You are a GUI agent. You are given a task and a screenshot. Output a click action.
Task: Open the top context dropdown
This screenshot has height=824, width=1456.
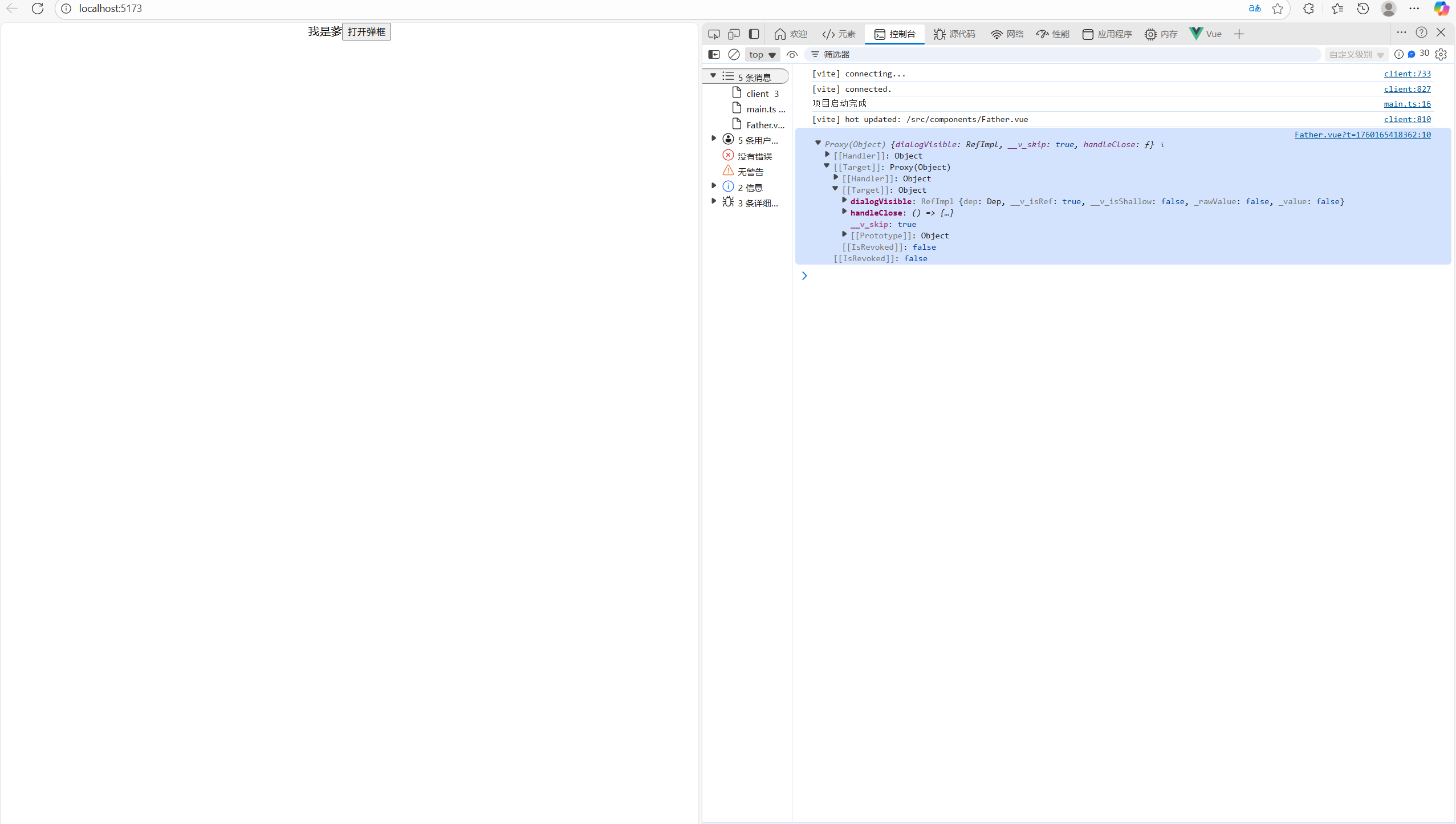762,55
